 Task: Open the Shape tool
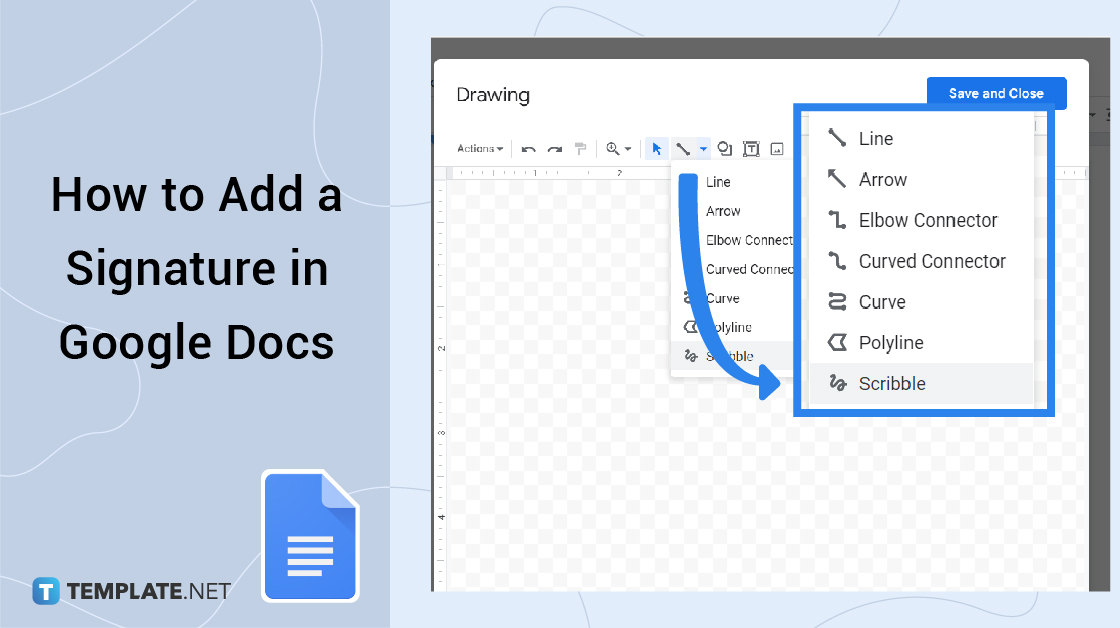click(x=726, y=149)
